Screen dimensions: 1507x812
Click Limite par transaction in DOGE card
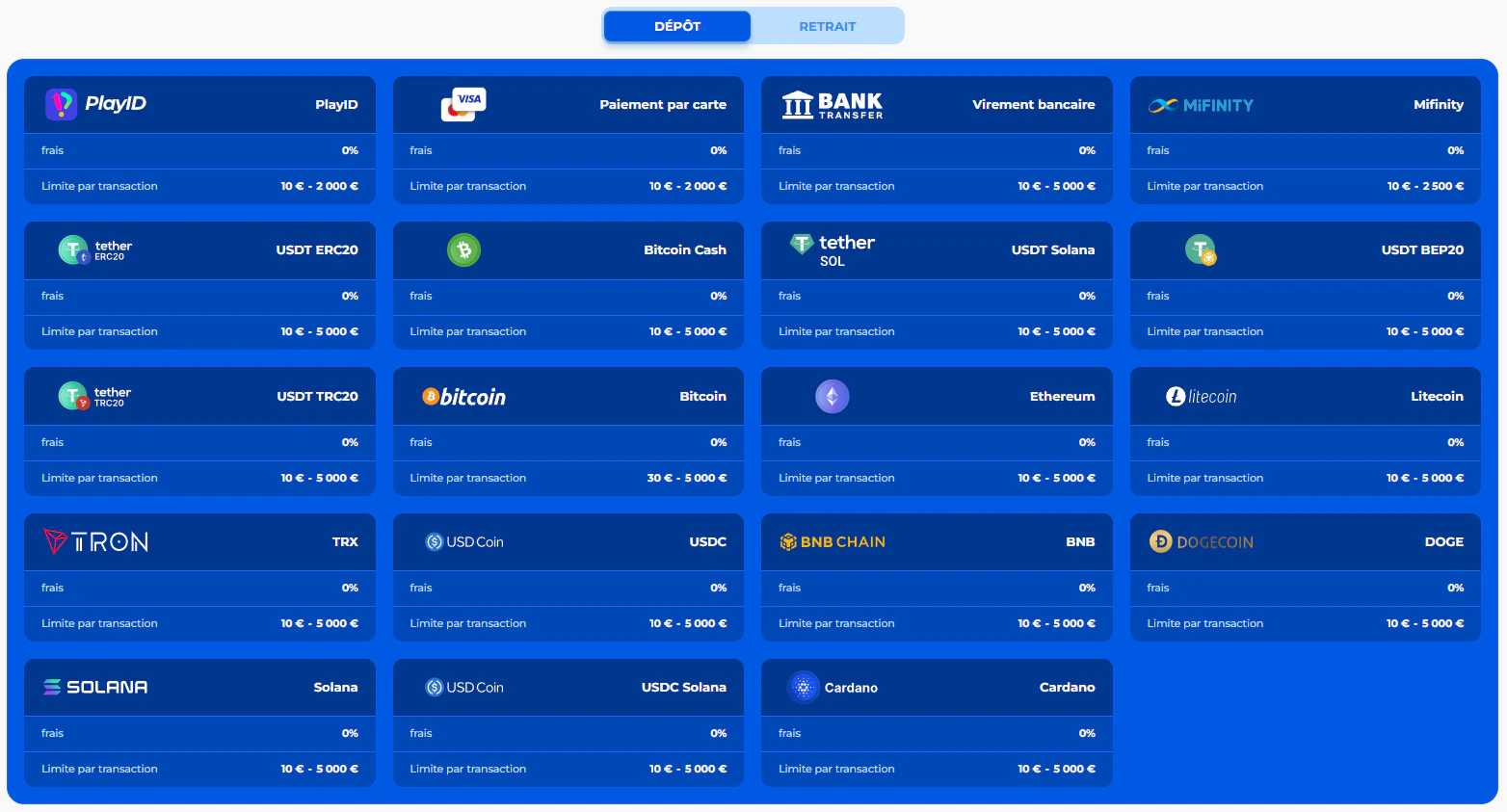point(1204,623)
